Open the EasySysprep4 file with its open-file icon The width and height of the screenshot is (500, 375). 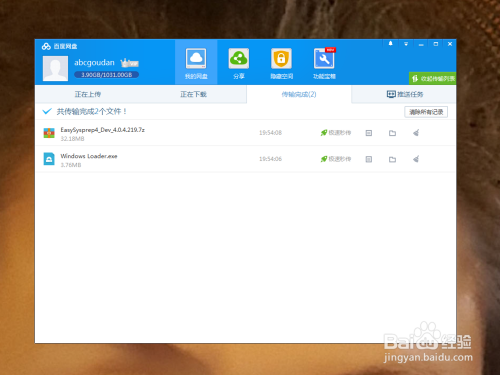369,133
